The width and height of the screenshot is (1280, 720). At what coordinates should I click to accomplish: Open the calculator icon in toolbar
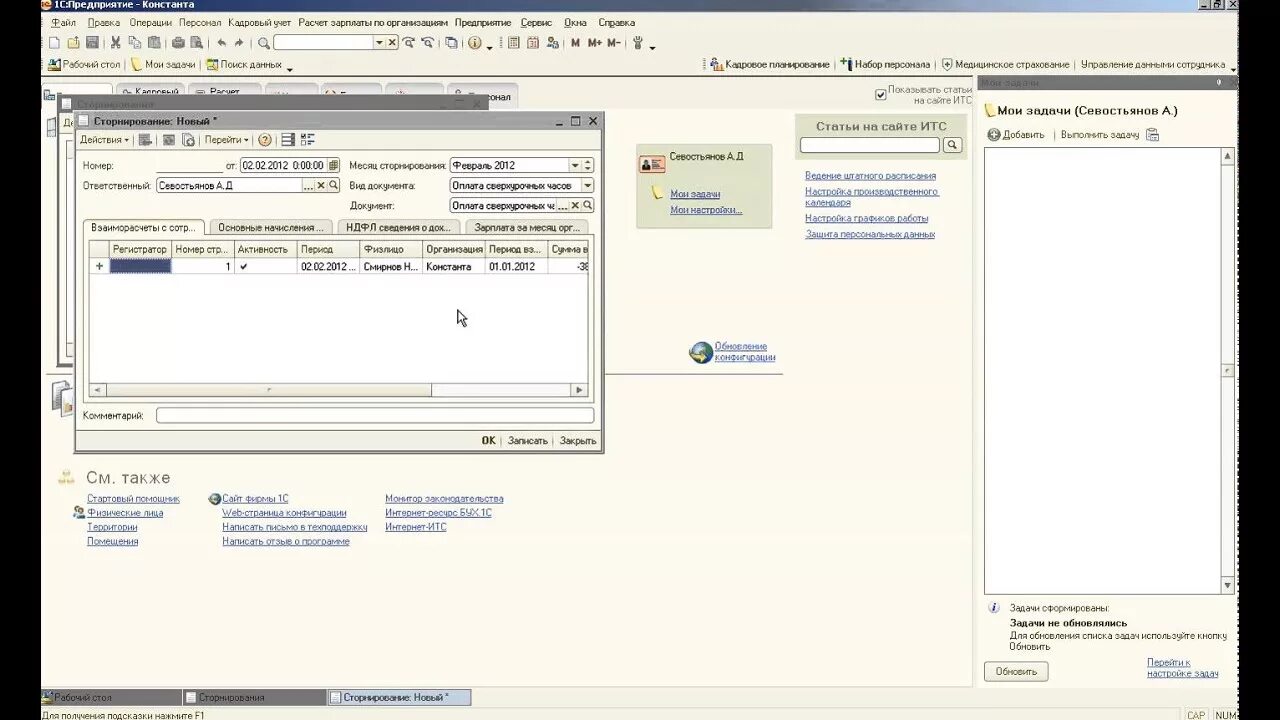pyautogui.click(x=514, y=43)
